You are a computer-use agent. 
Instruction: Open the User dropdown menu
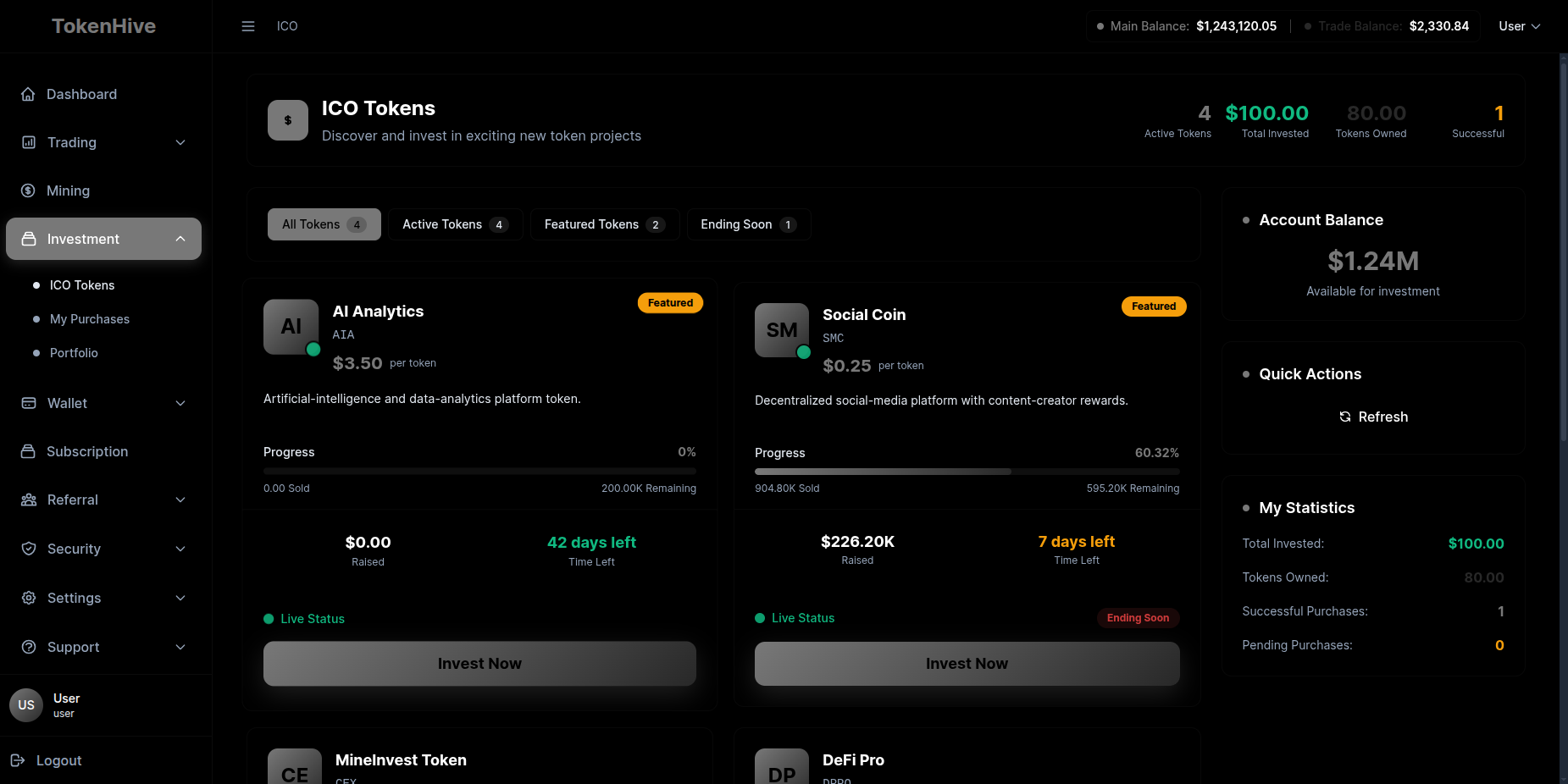[1519, 26]
